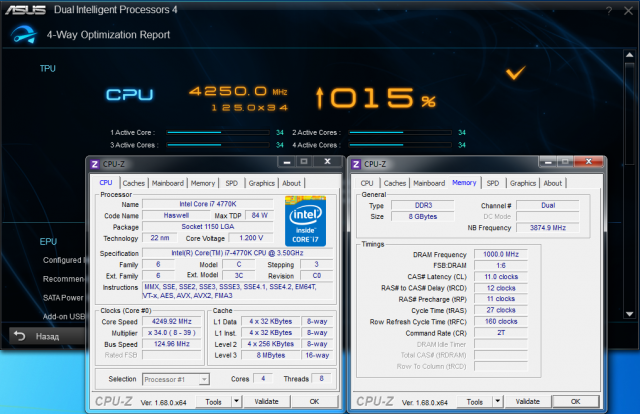Click the left CPU-Z window Z icon
Viewport: 640px width, 414px height.
95,164
